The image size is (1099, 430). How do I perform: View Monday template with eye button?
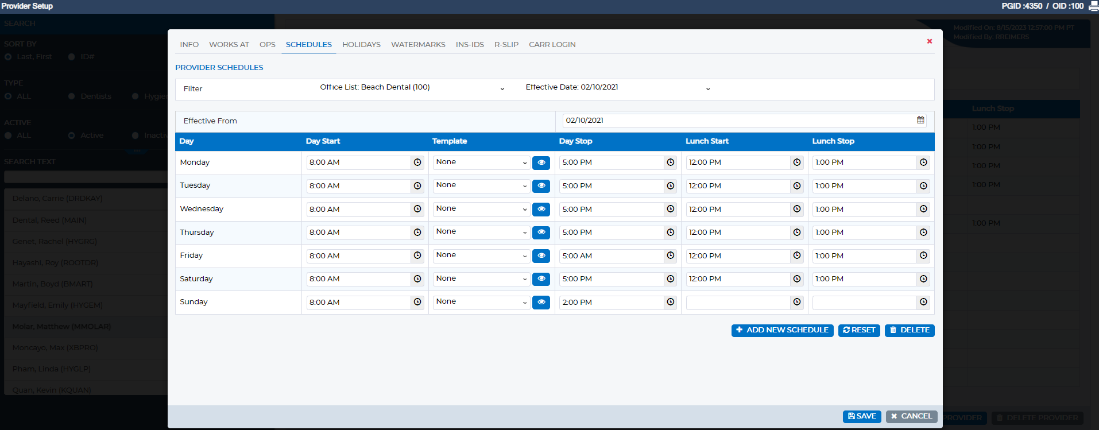click(541, 162)
